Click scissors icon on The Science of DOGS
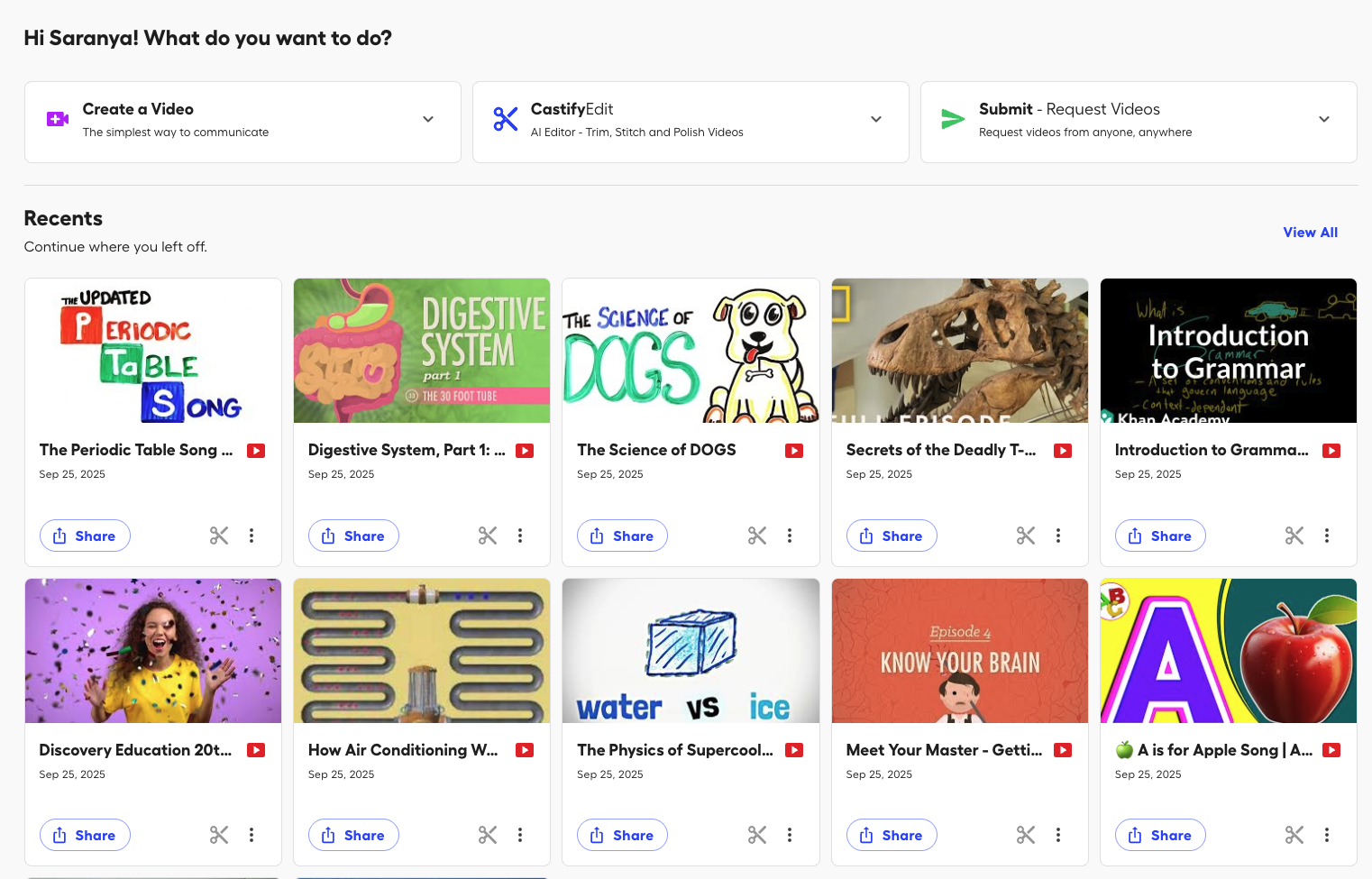 click(x=757, y=536)
